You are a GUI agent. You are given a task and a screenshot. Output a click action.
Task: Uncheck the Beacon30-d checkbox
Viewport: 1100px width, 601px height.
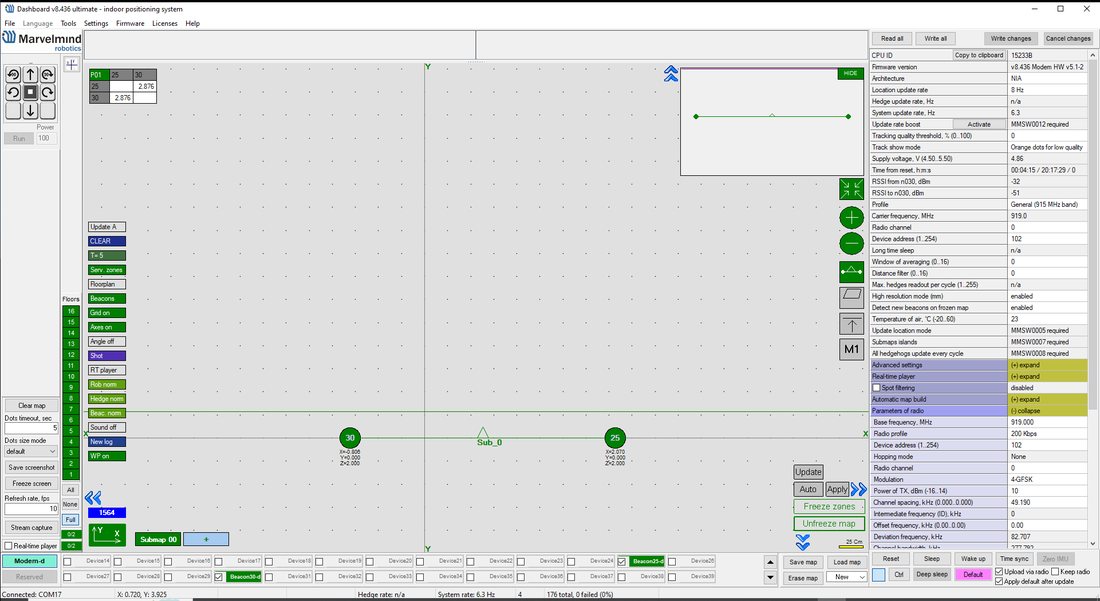click(x=219, y=577)
